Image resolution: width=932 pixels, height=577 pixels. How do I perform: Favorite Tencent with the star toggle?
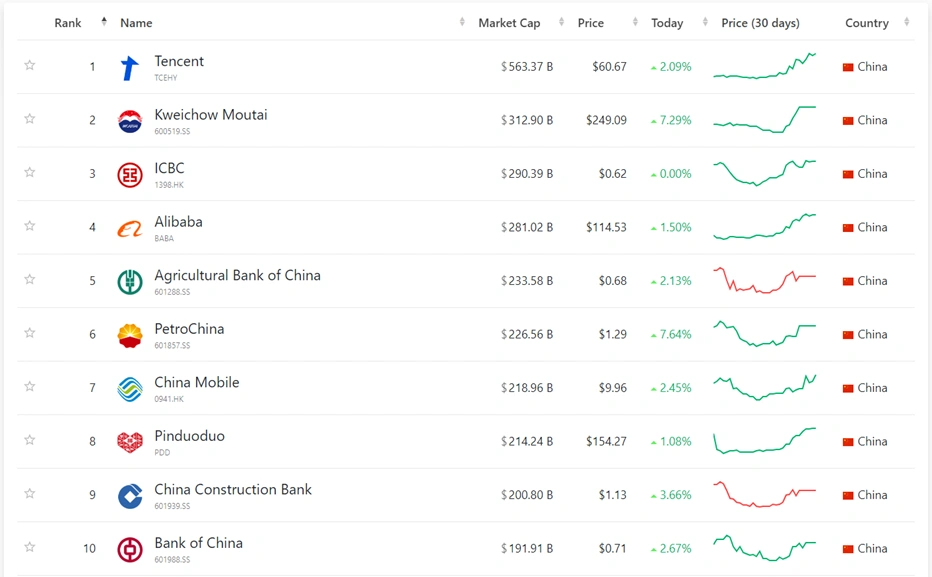pos(30,66)
